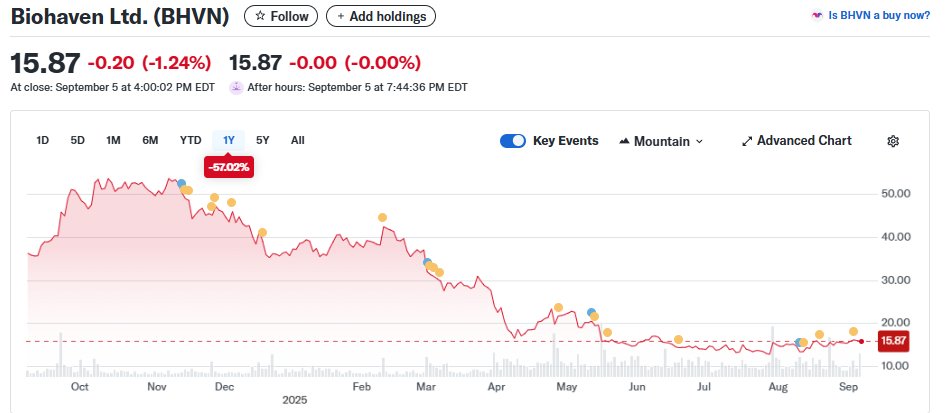Click red endpoint dot on price line
Screen dimensions: 947x413
861,341
